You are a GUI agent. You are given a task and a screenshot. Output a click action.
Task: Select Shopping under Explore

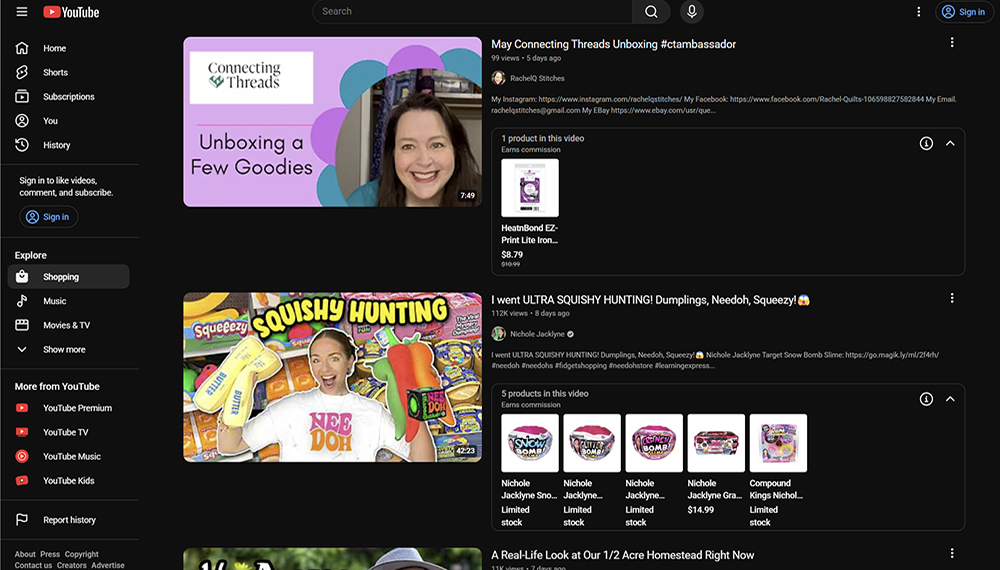click(68, 277)
